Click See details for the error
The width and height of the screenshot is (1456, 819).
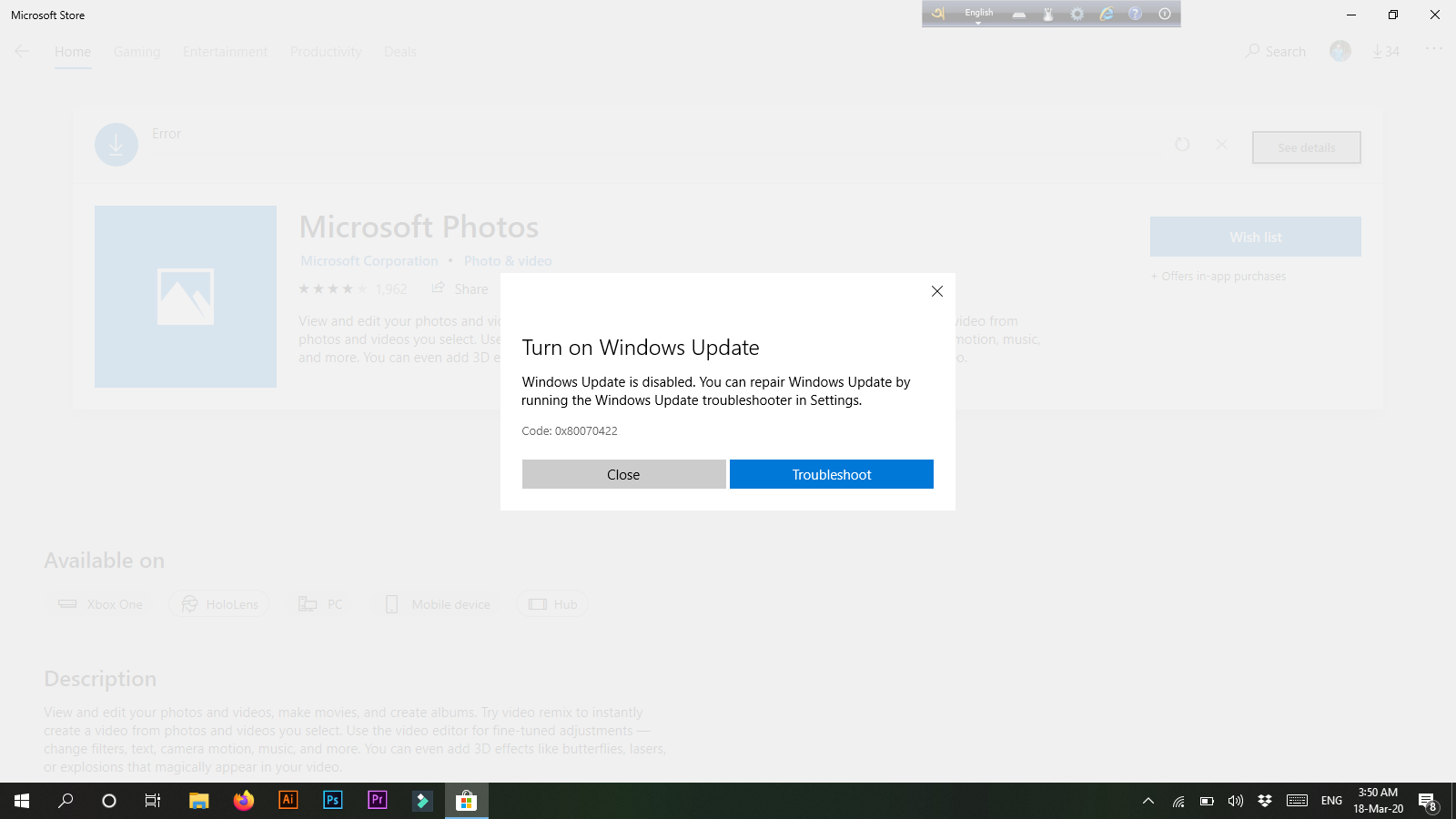pos(1307,147)
